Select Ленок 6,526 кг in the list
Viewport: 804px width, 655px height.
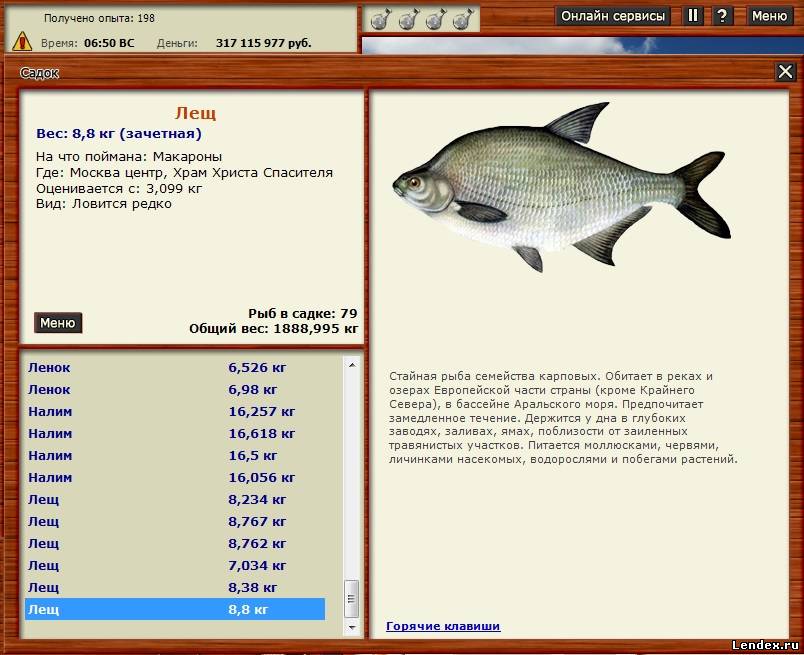tap(175, 367)
